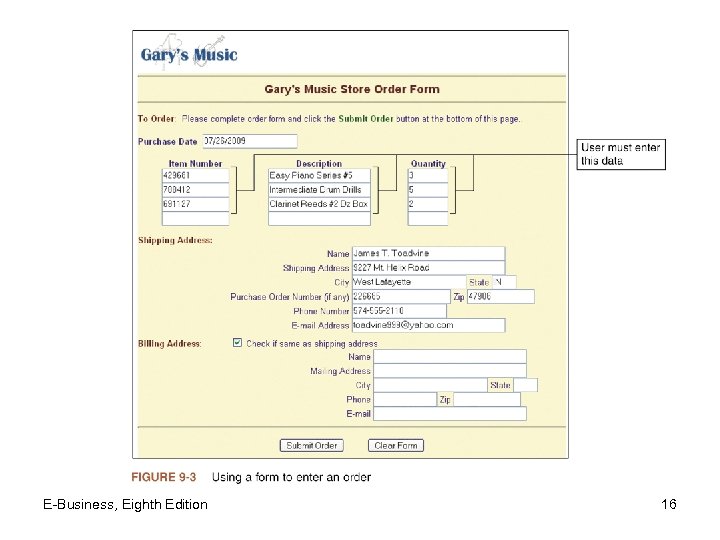The image size is (720, 540).
Task: Click the billing Zip field
Action: [487, 399]
